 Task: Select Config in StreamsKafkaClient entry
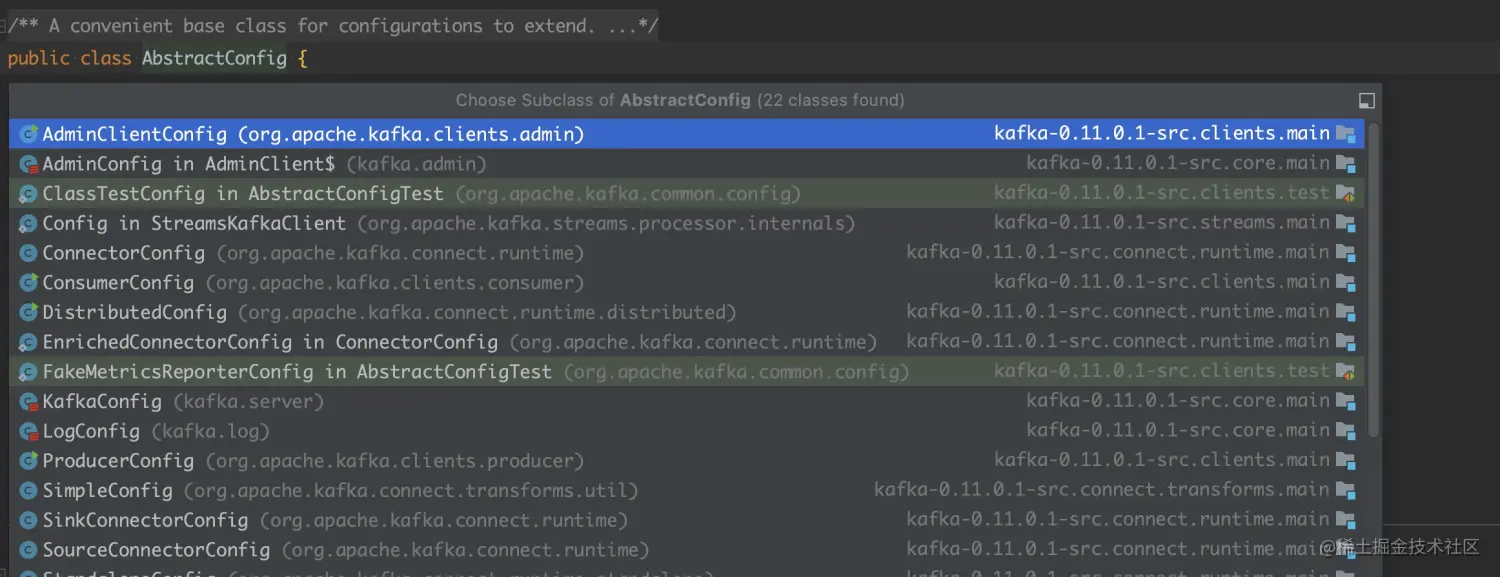point(687,223)
